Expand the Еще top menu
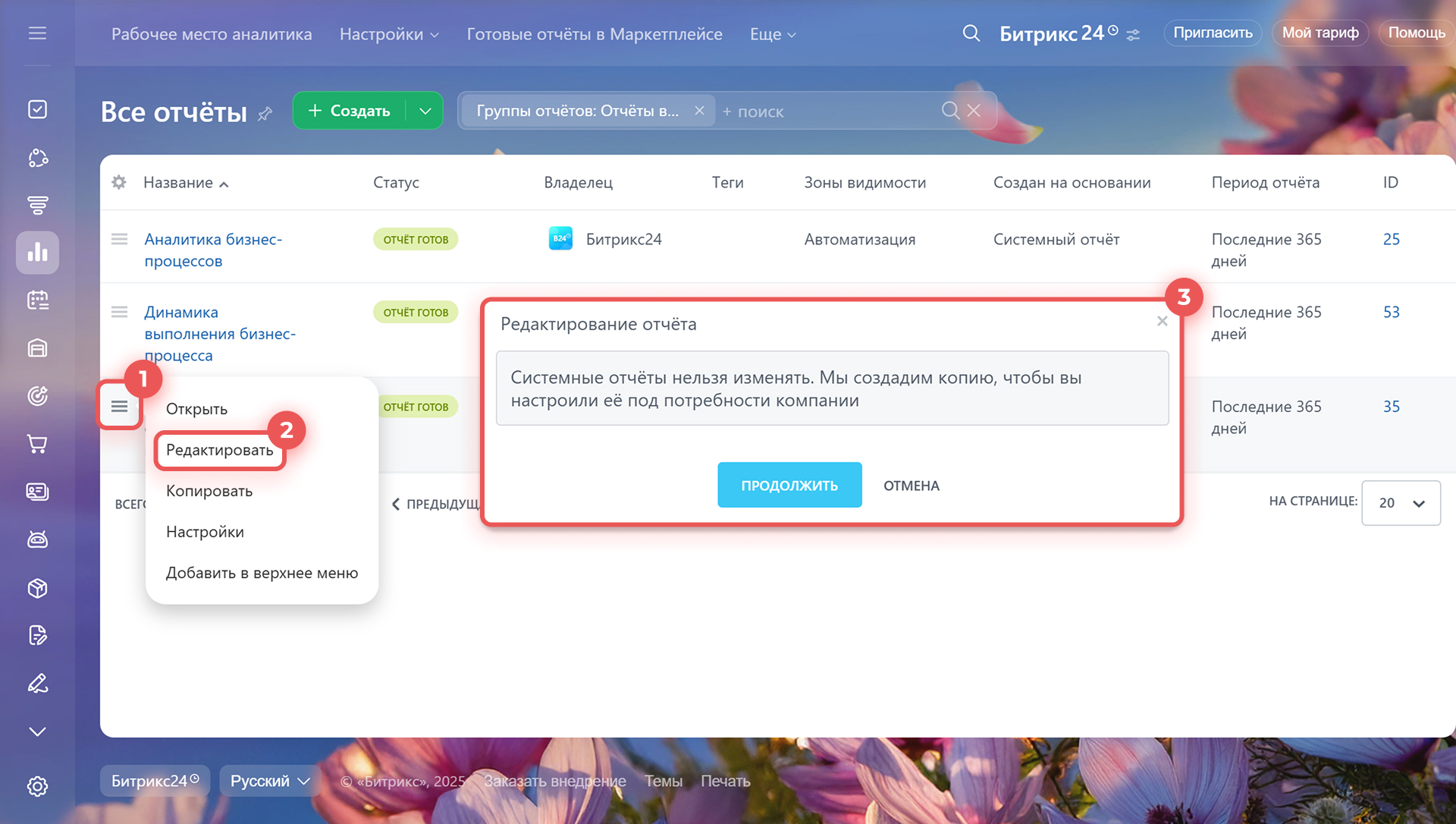The width and height of the screenshot is (1456, 824). (x=773, y=34)
